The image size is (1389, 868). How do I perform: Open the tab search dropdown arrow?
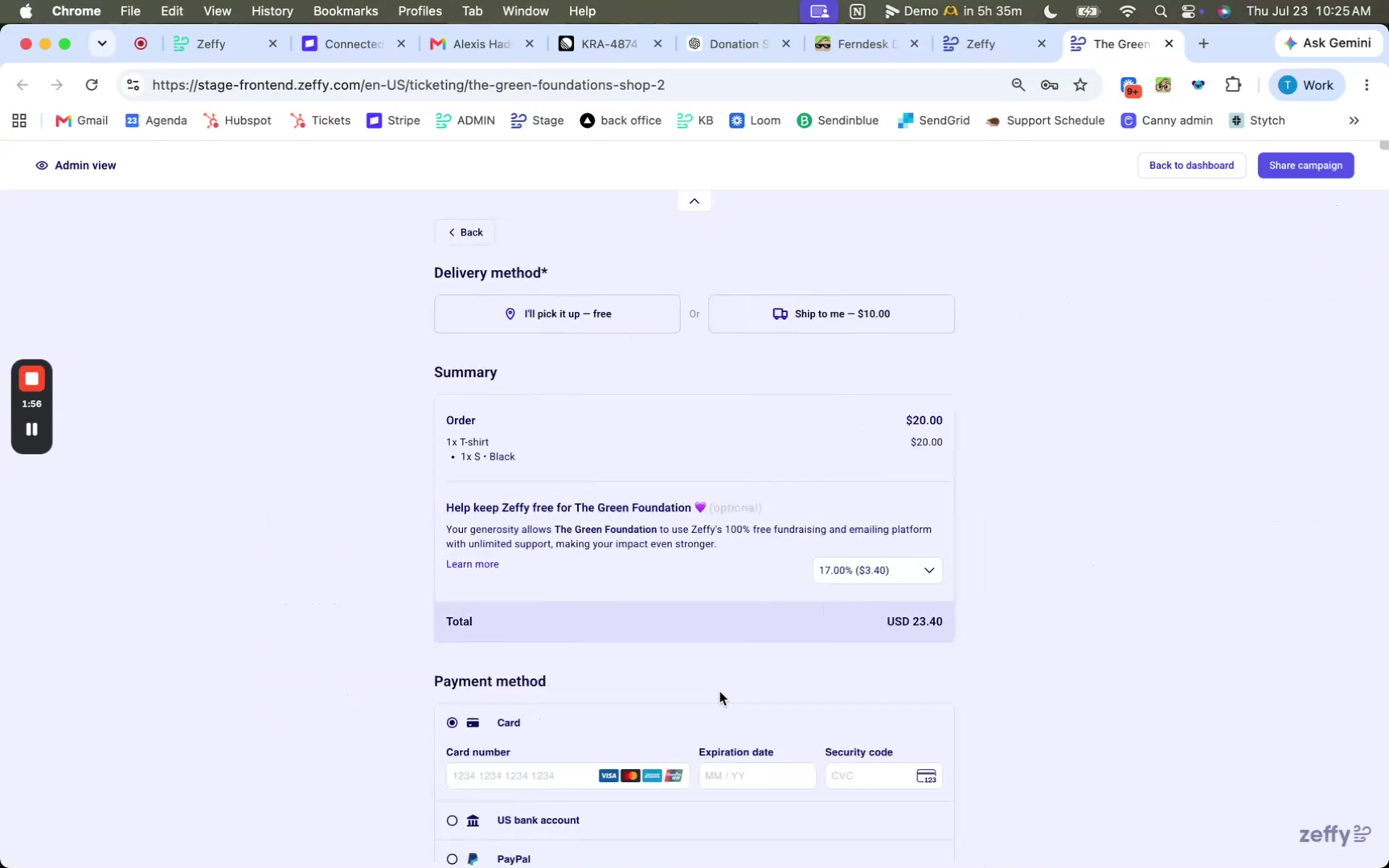(102, 43)
